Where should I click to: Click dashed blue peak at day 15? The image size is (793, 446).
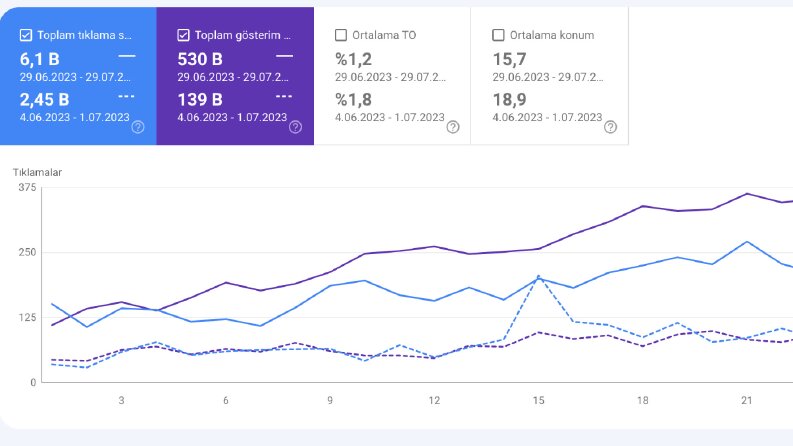coord(539,276)
